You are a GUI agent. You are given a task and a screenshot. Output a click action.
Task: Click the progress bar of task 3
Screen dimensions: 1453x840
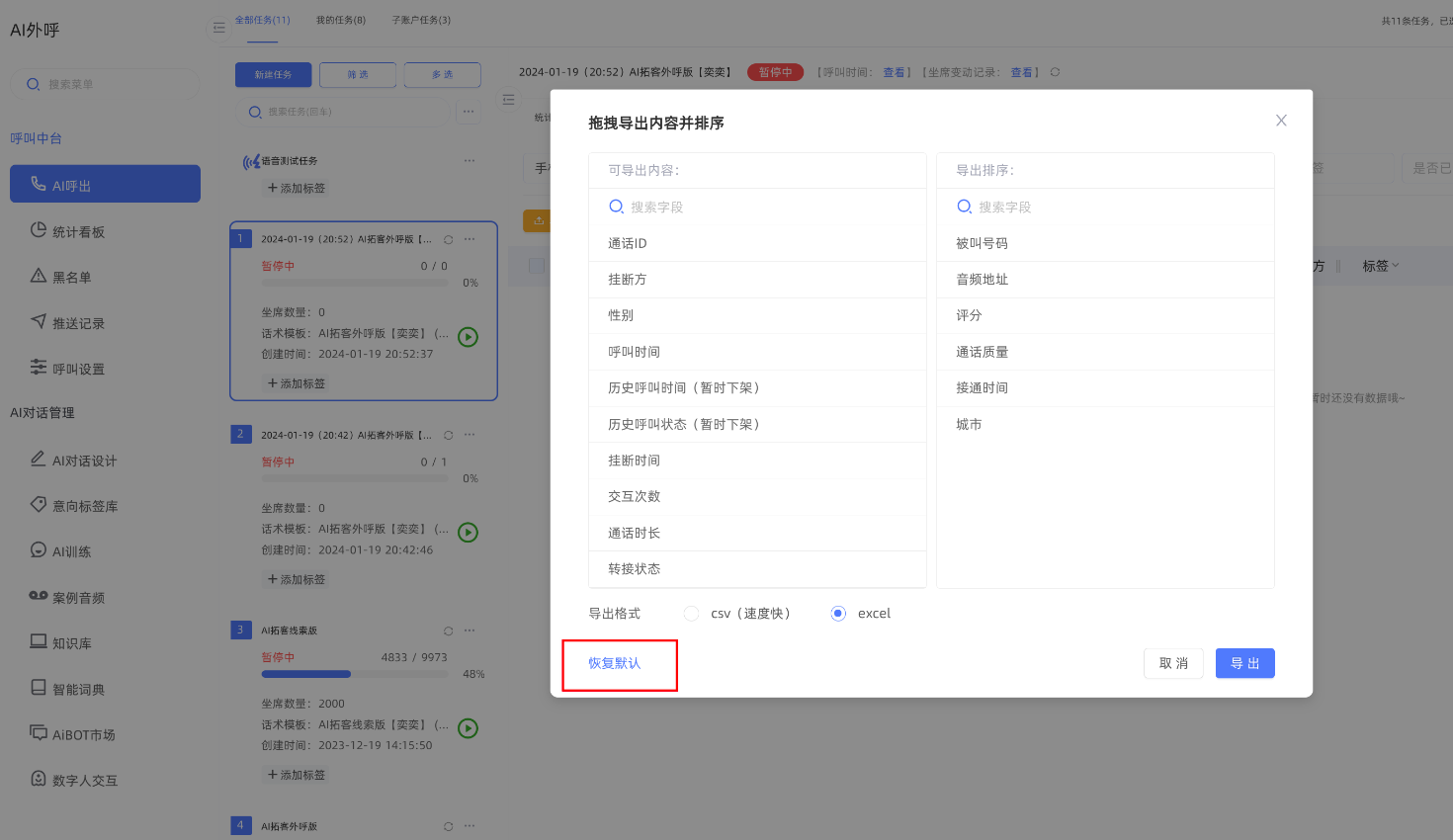[x=354, y=674]
